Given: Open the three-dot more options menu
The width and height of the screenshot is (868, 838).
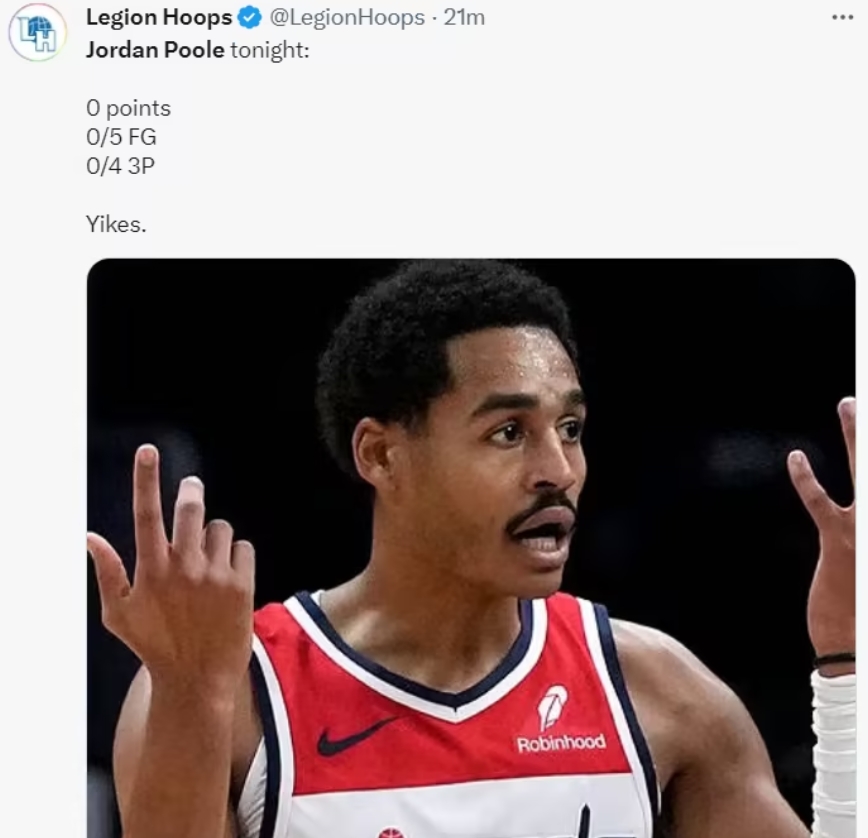Looking at the screenshot, I should point(843,18).
